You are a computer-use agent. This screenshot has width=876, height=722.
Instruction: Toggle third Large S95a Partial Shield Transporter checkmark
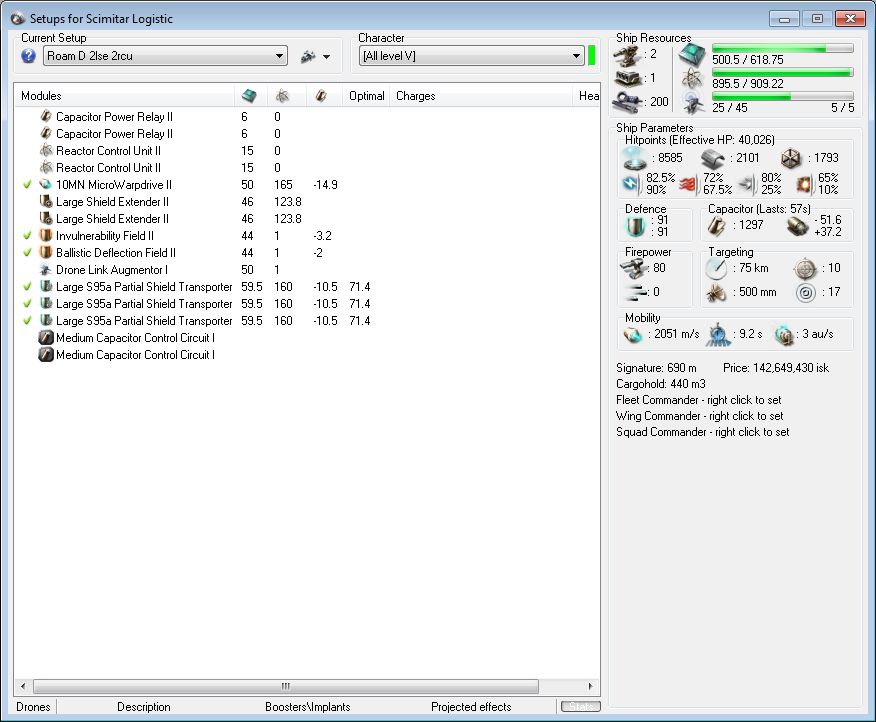pos(27,321)
